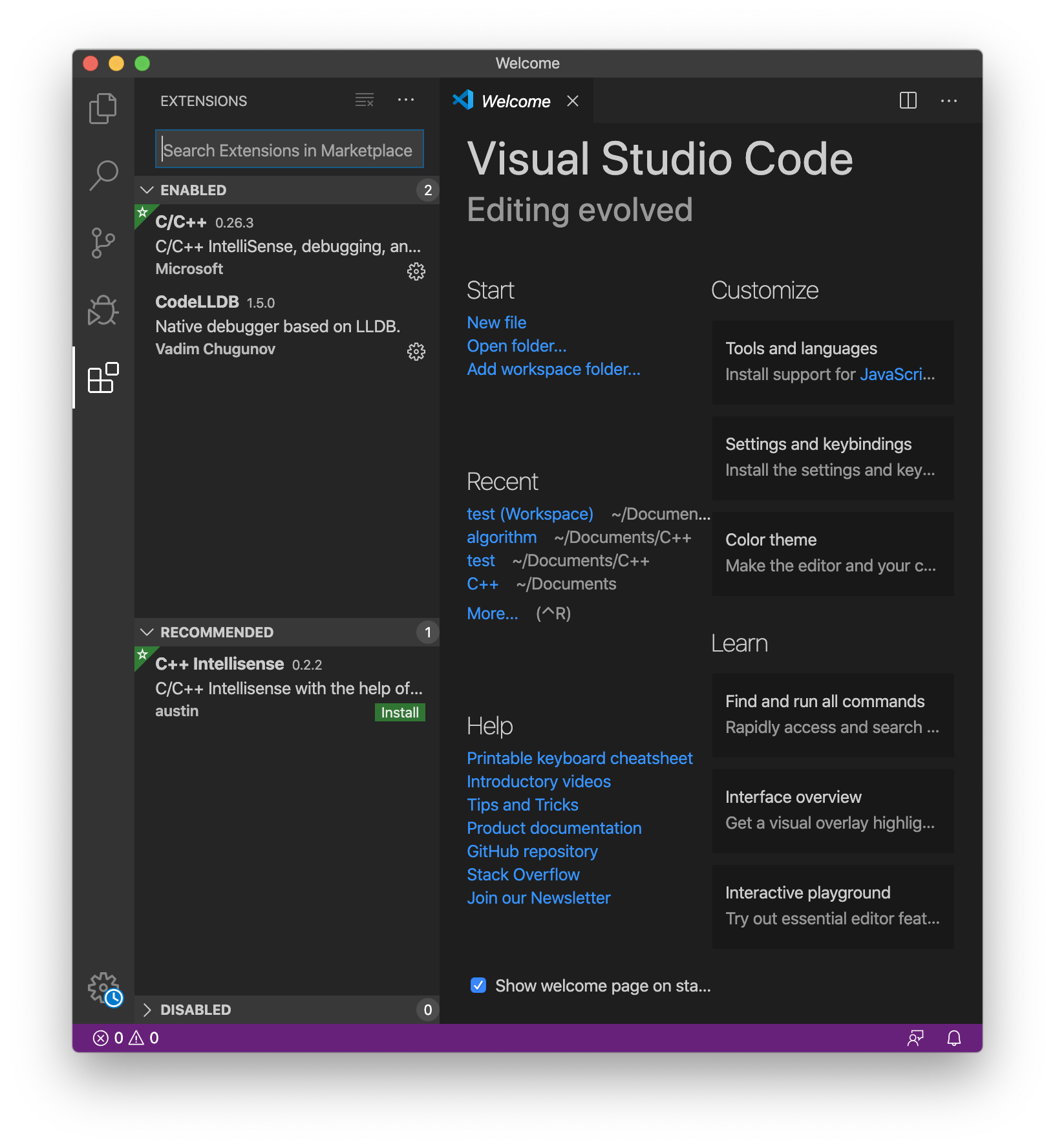The image size is (1055, 1148).
Task: Click the recommended star badge on C/C++
Action: click(x=143, y=213)
